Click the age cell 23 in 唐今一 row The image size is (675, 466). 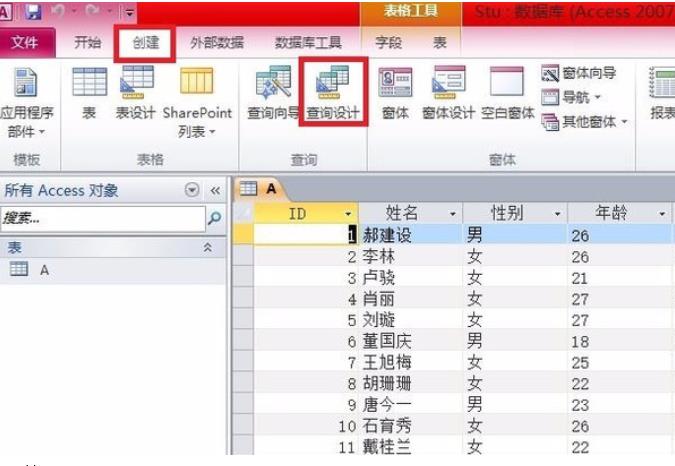620,404
